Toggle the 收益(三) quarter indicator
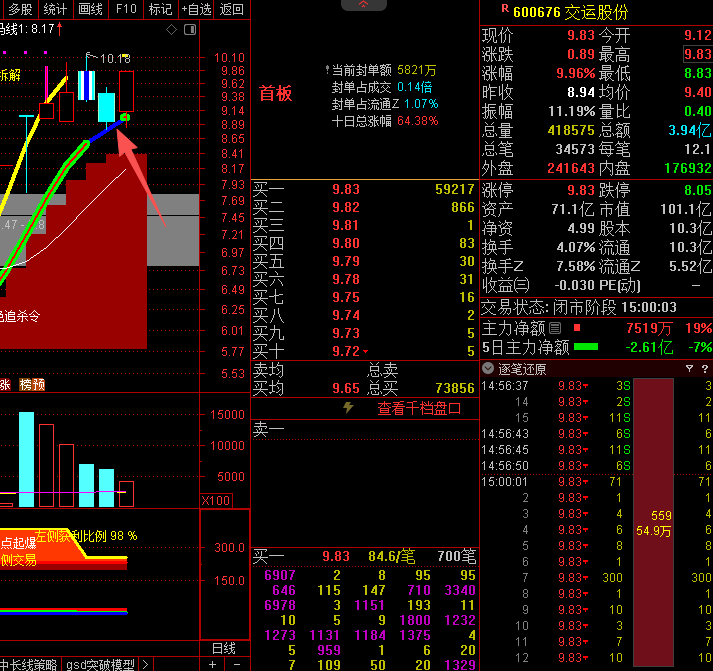Viewport: 713px width, 671px height. (x=506, y=287)
